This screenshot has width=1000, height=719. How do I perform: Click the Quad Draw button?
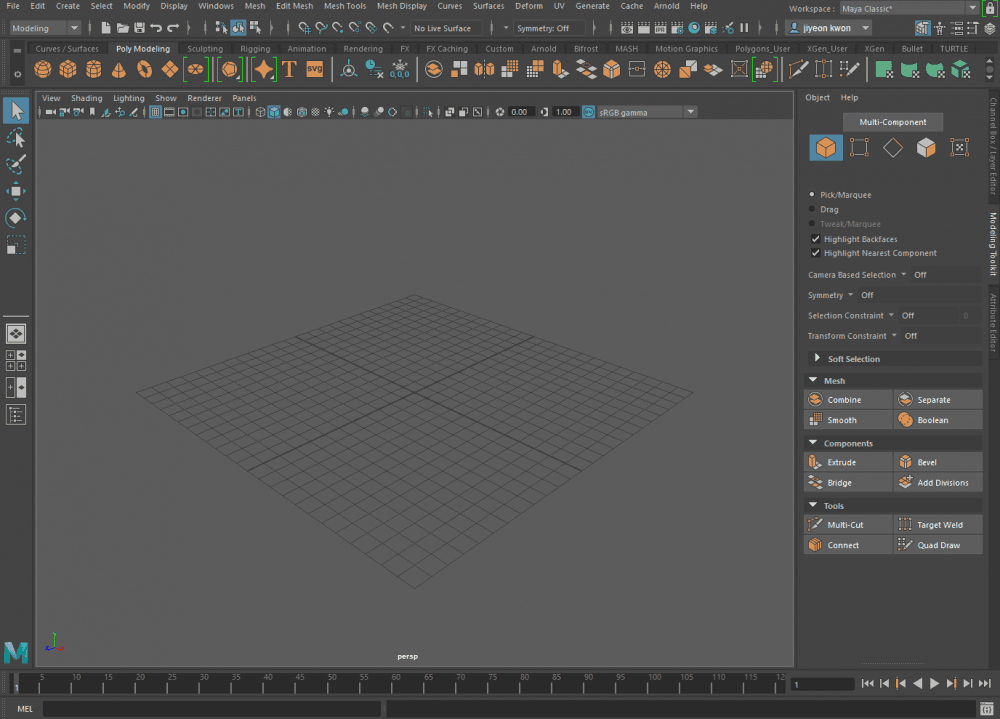tap(938, 545)
